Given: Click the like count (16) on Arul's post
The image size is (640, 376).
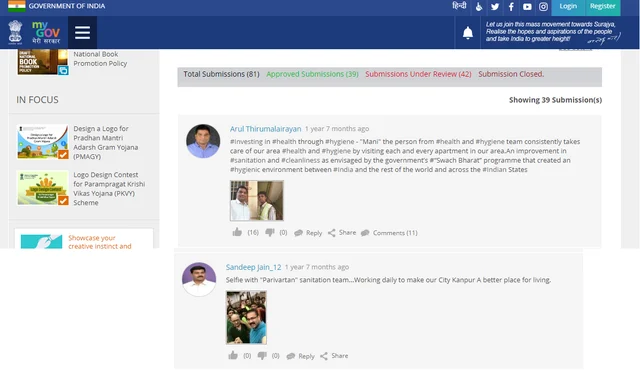Looking at the screenshot, I should (253, 232).
